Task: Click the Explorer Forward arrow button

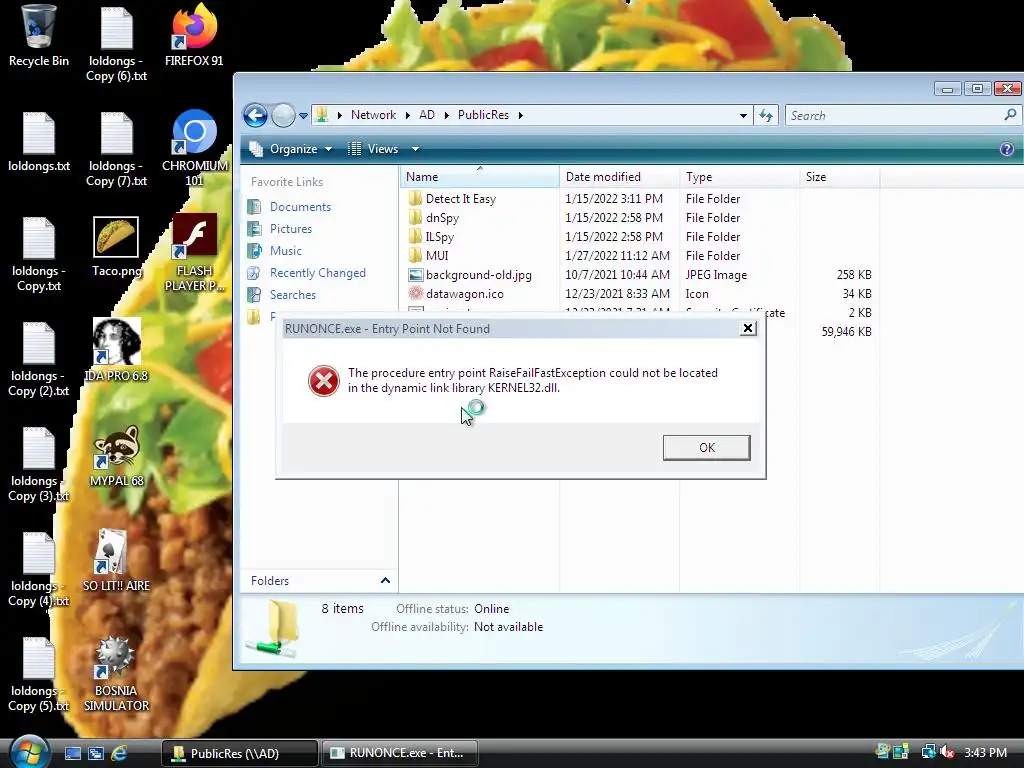Action: [x=283, y=116]
